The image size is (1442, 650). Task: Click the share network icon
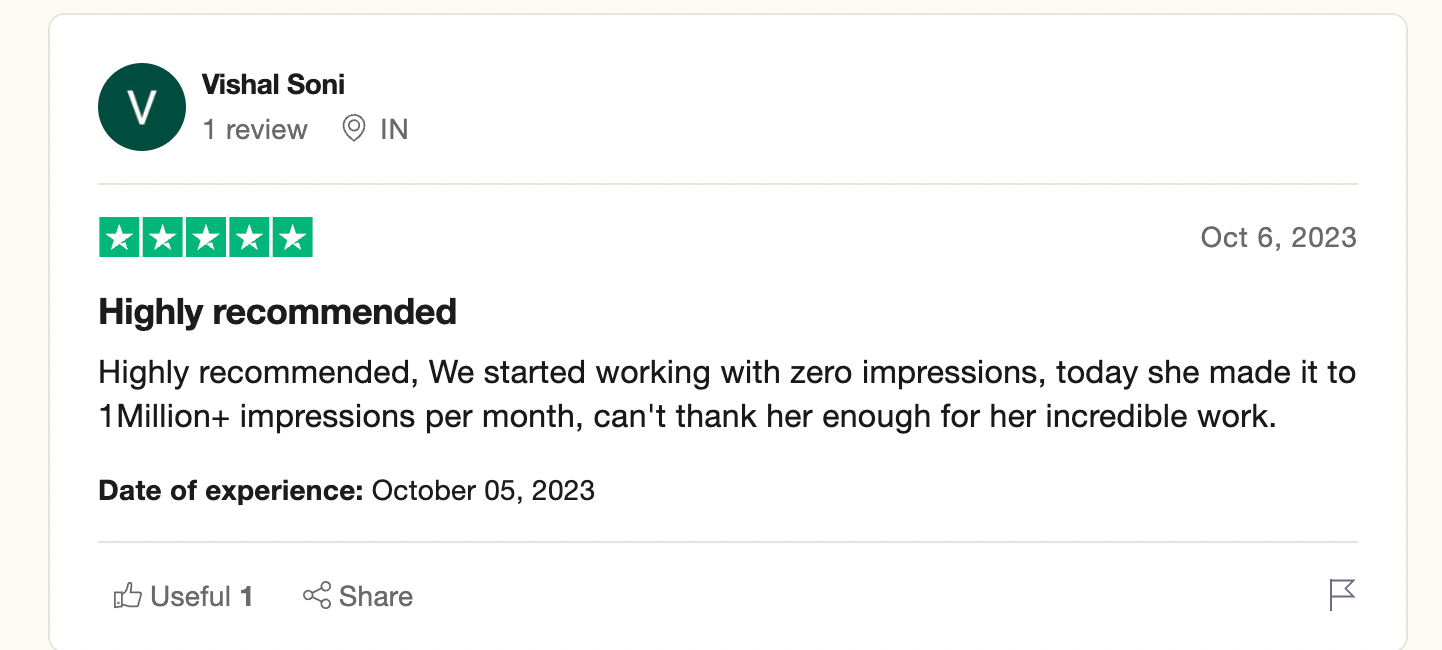coord(317,596)
